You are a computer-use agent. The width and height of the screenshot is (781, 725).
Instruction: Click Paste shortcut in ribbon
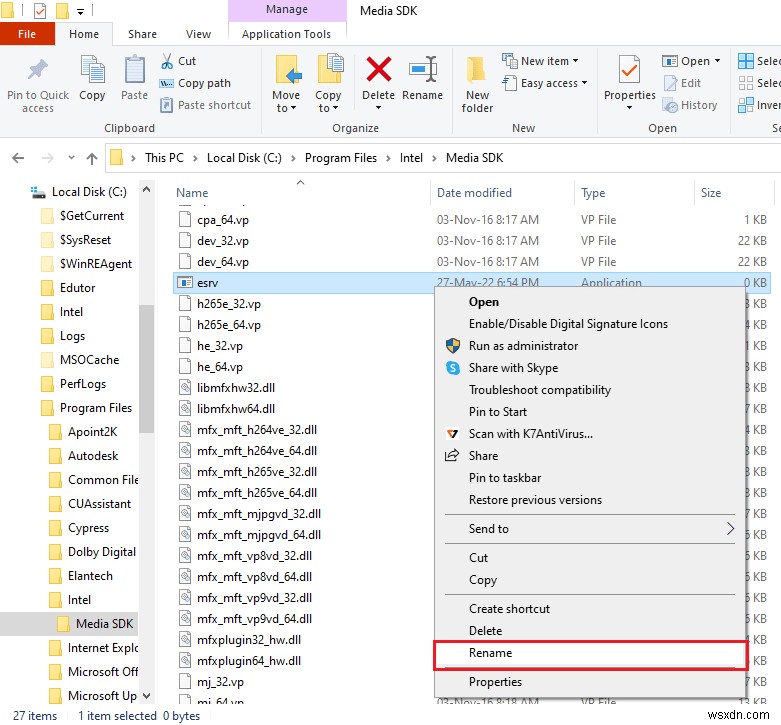coord(205,105)
